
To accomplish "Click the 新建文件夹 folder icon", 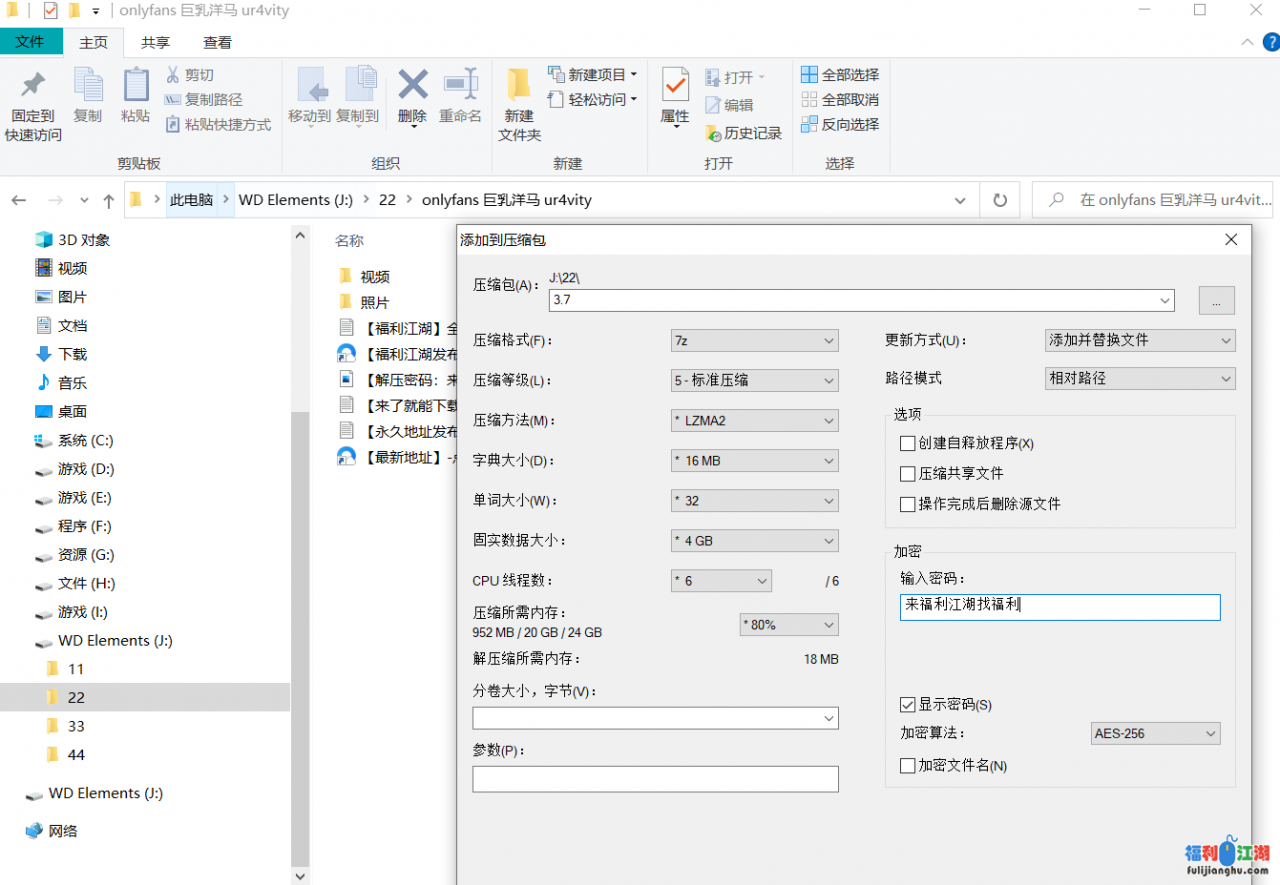I will (x=518, y=86).
